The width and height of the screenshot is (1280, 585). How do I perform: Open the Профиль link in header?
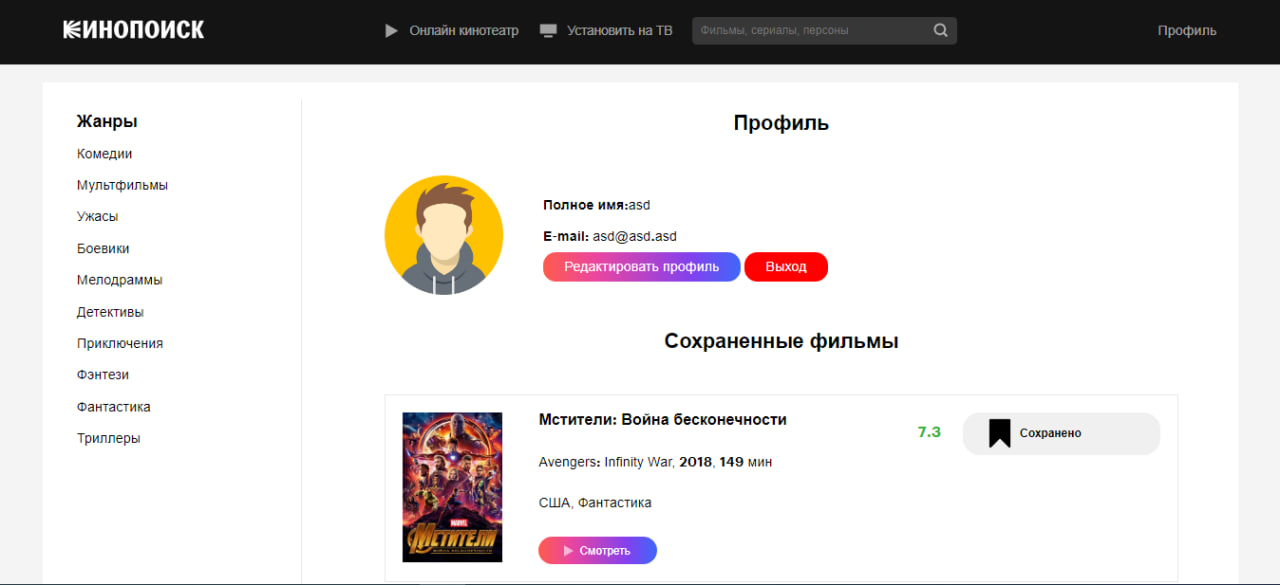click(1187, 31)
